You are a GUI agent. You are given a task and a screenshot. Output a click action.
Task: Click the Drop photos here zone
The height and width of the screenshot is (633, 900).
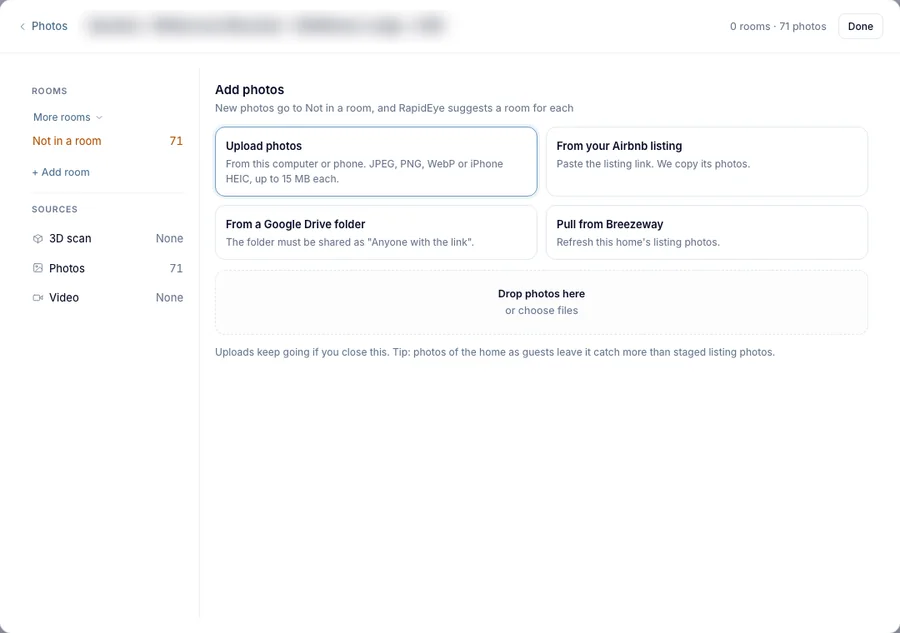(x=541, y=302)
